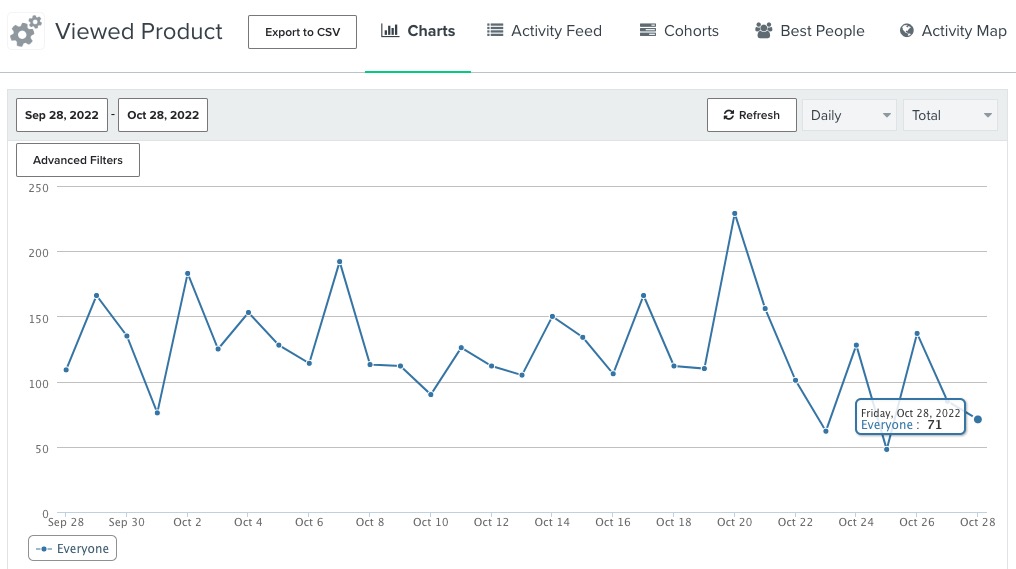The image size is (1016, 569).
Task: Click the globe icon beside Activity Map
Action: 907,31
